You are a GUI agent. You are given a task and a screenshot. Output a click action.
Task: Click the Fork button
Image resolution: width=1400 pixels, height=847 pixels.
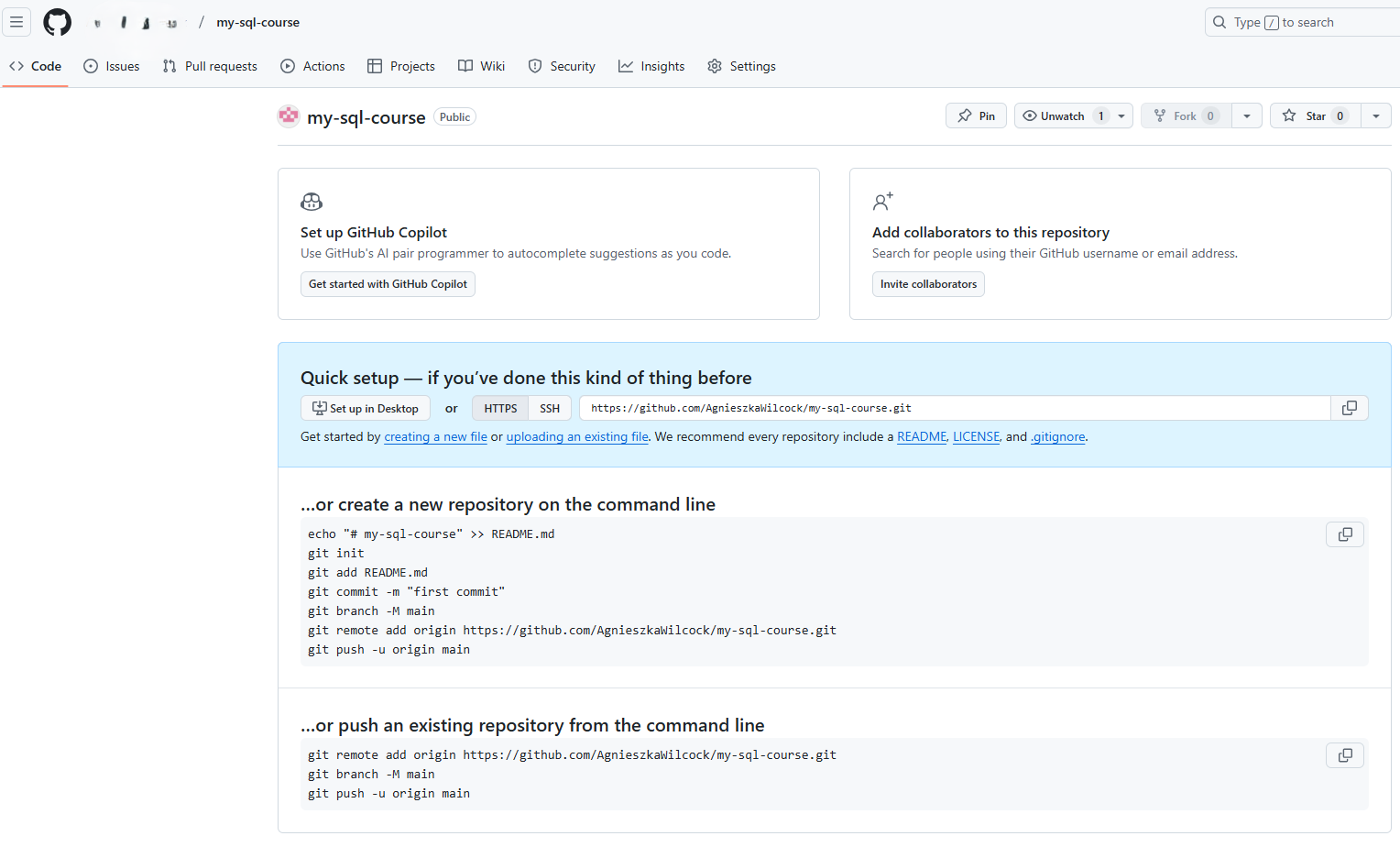pyautogui.click(x=1187, y=115)
